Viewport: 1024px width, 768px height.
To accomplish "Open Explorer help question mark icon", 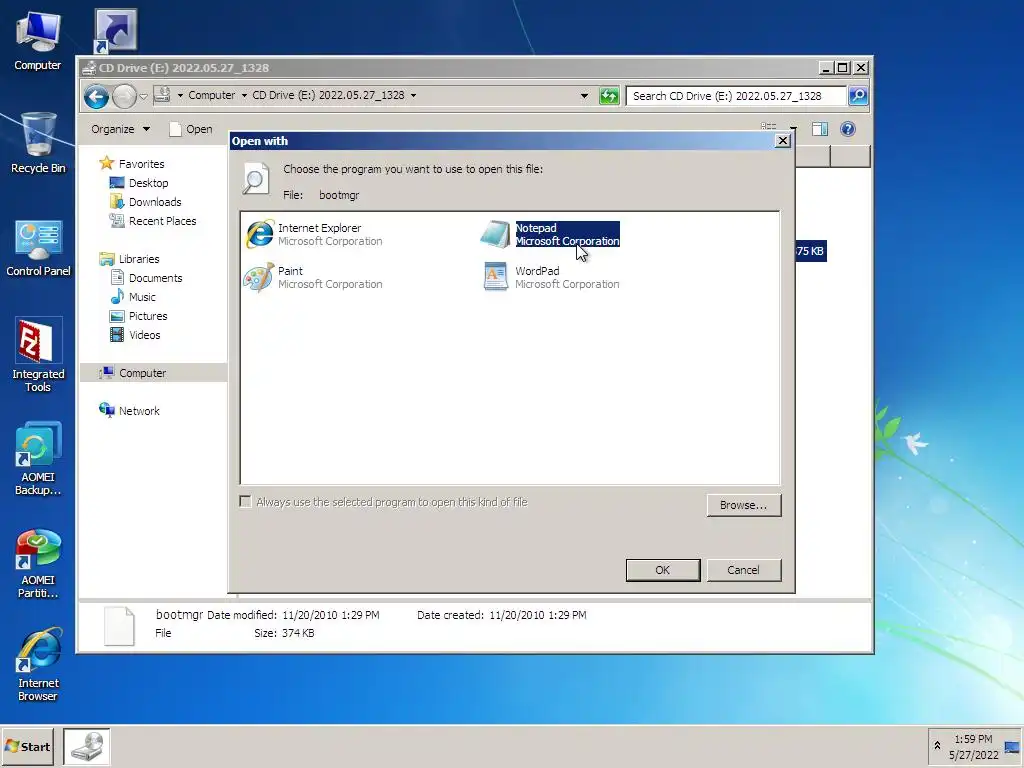I will 848,129.
